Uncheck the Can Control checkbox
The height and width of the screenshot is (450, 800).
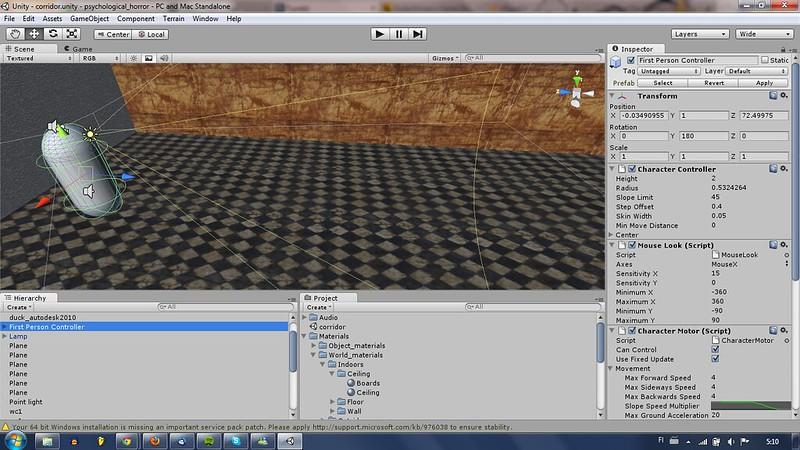714,350
